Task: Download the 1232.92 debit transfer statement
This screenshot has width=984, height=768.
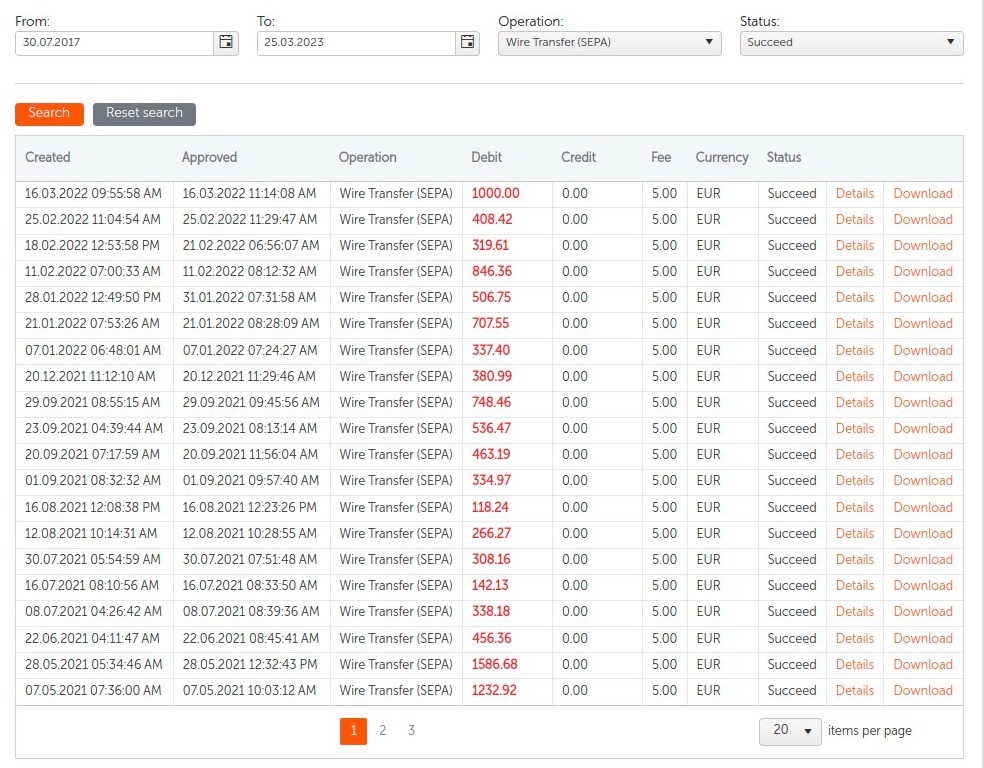Action: click(x=922, y=690)
